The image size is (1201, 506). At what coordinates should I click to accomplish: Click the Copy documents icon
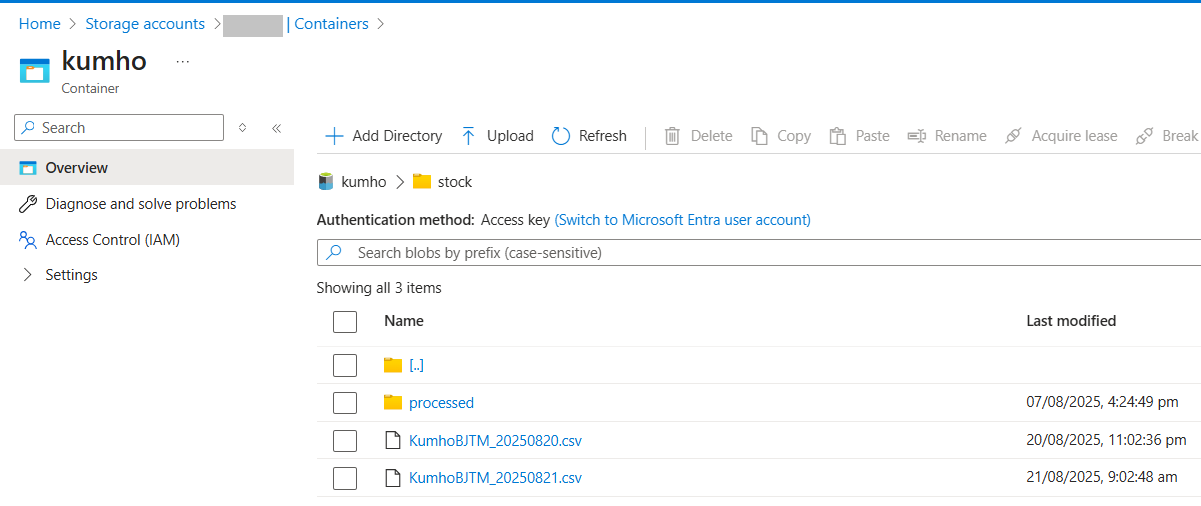[x=760, y=136]
